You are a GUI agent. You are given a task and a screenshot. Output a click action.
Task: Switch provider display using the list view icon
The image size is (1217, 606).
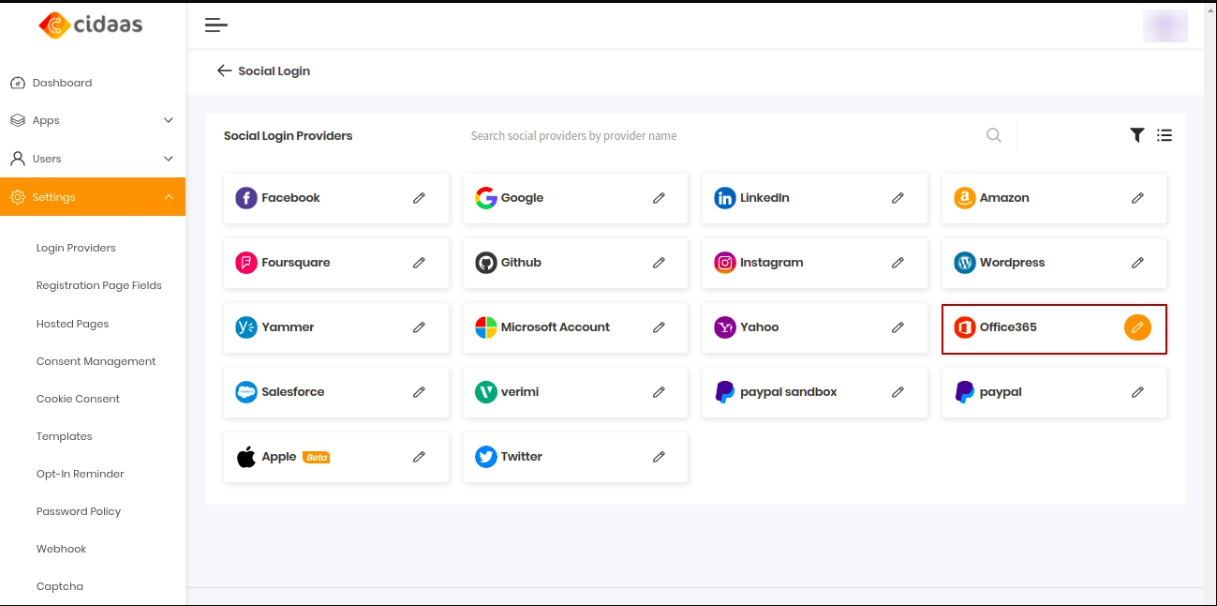point(1165,134)
